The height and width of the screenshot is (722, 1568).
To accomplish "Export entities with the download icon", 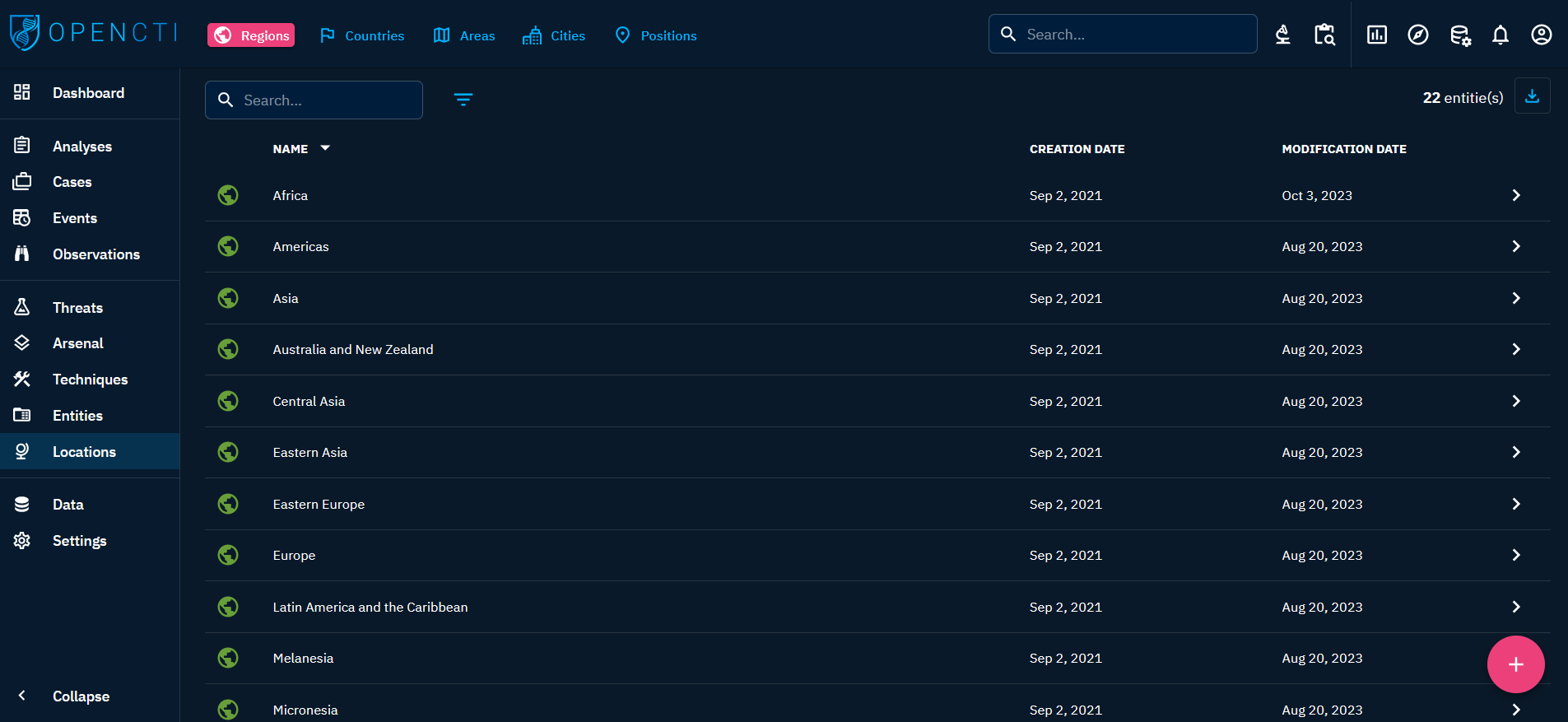I will (1532, 96).
